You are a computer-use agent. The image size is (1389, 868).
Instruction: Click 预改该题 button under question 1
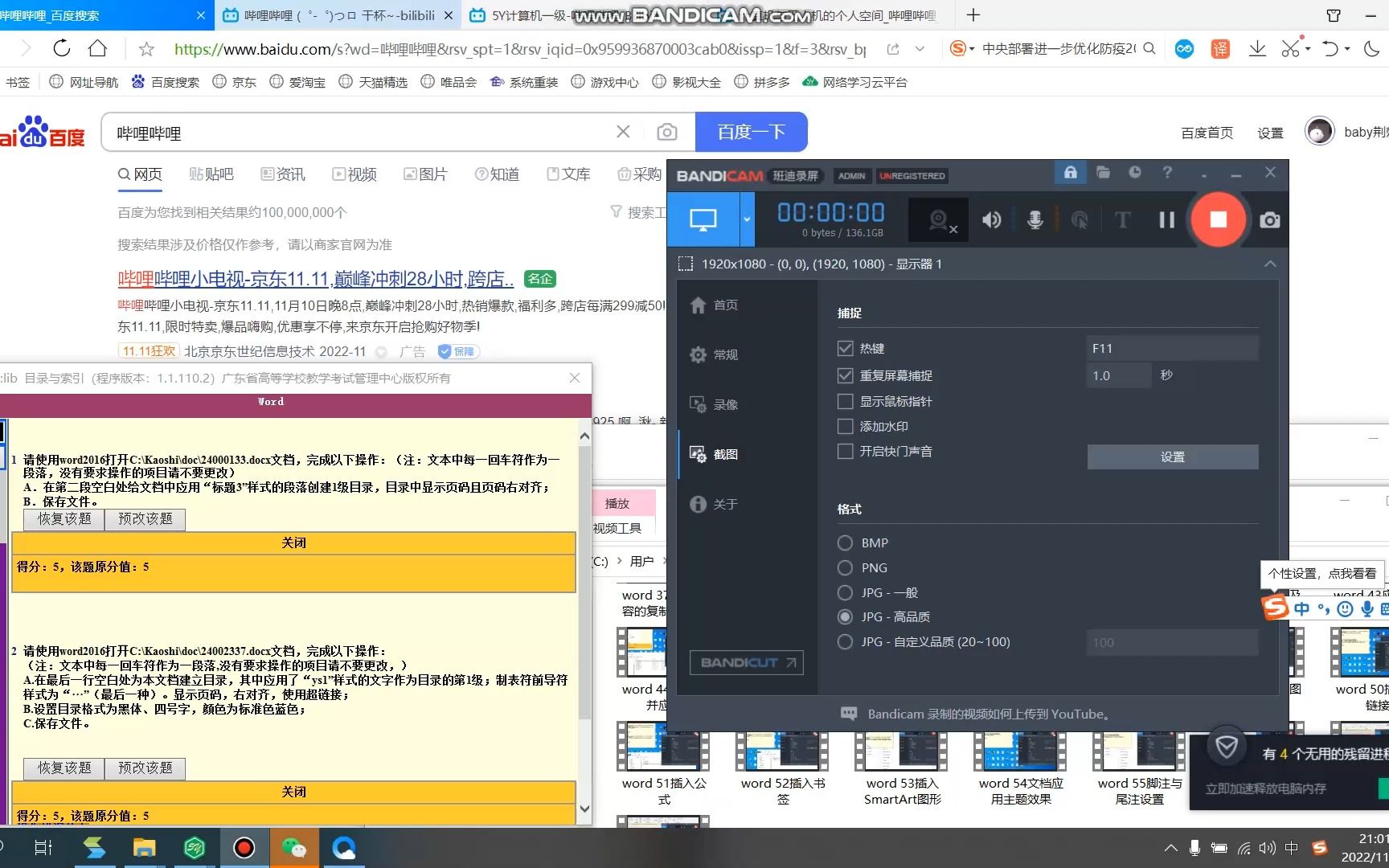pyautogui.click(x=145, y=519)
